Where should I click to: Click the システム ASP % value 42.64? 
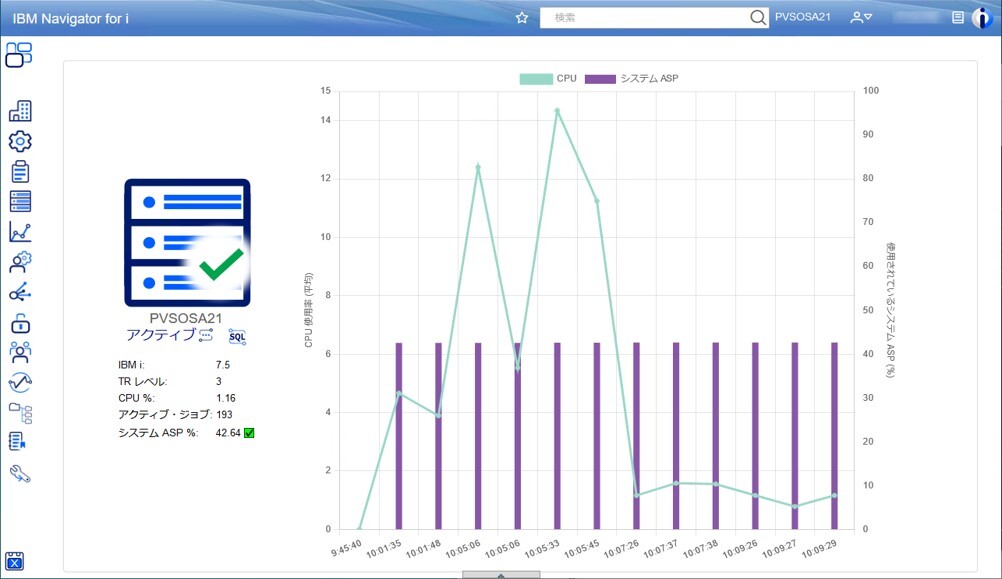(228, 433)
